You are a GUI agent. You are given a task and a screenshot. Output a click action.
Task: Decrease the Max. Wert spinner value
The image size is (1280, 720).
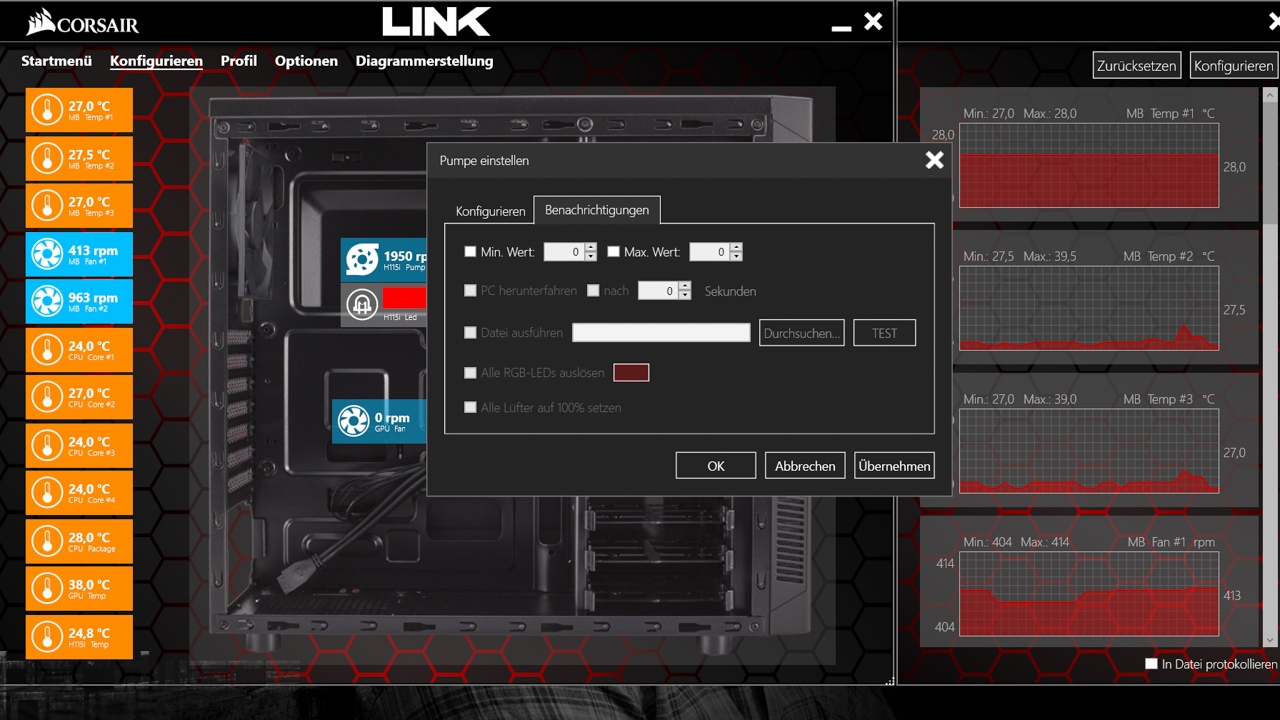(x=736, y=256)
